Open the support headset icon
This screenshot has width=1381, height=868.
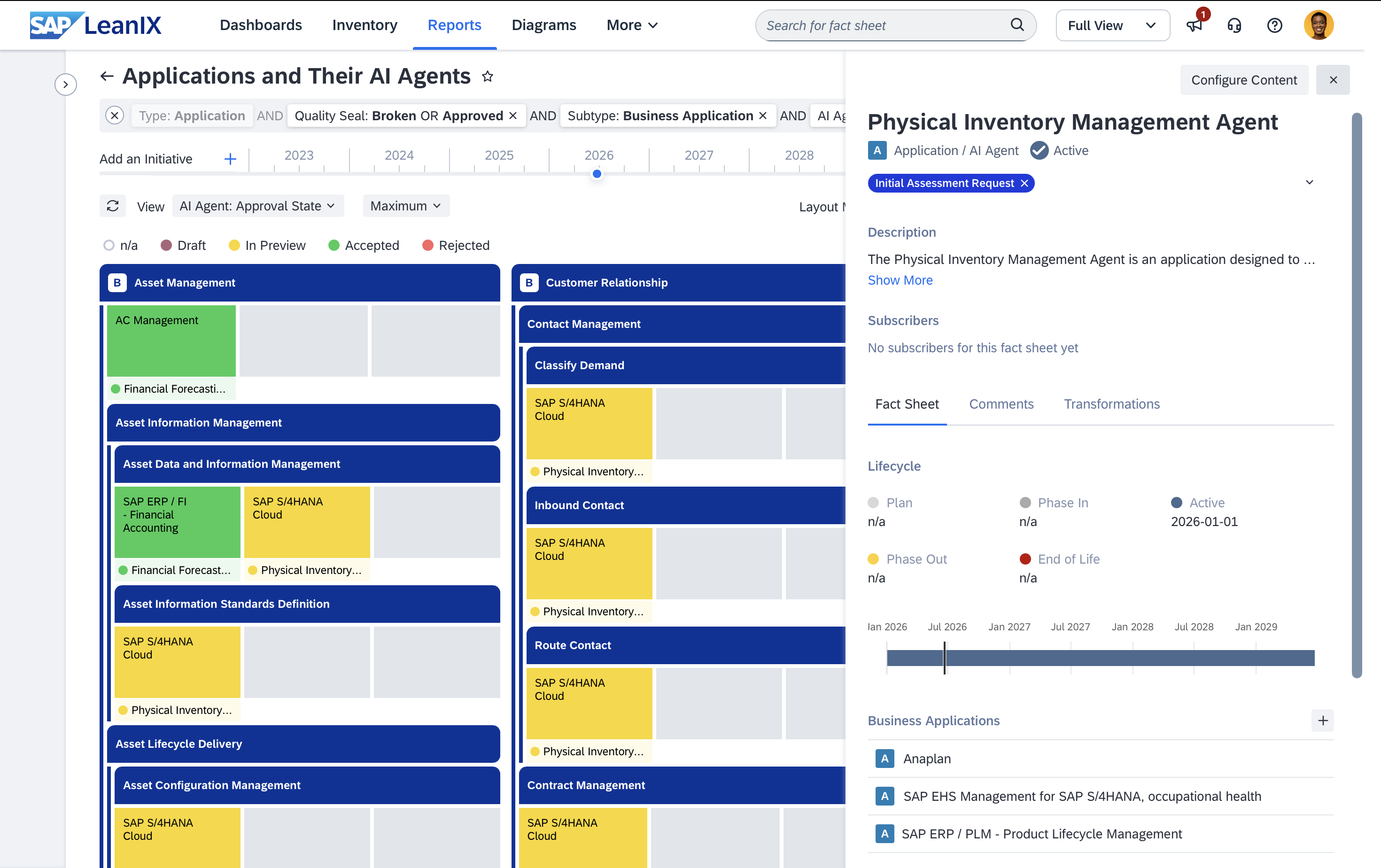click(1234, 25)
